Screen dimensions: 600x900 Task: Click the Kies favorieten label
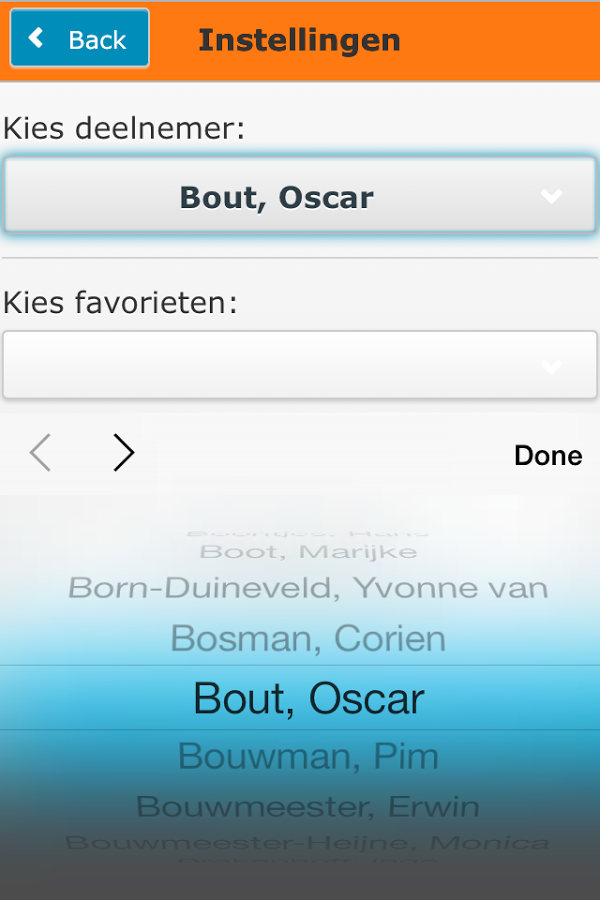coord(120,302)
